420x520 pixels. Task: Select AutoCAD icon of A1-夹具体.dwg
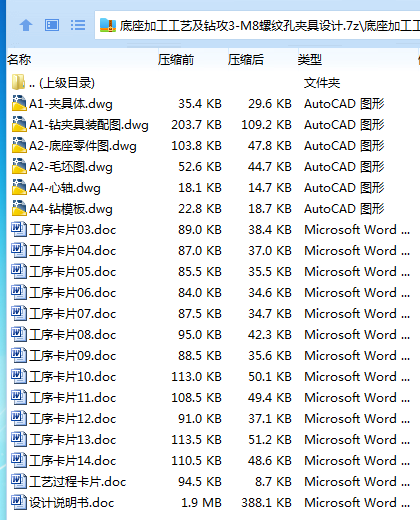19,103
